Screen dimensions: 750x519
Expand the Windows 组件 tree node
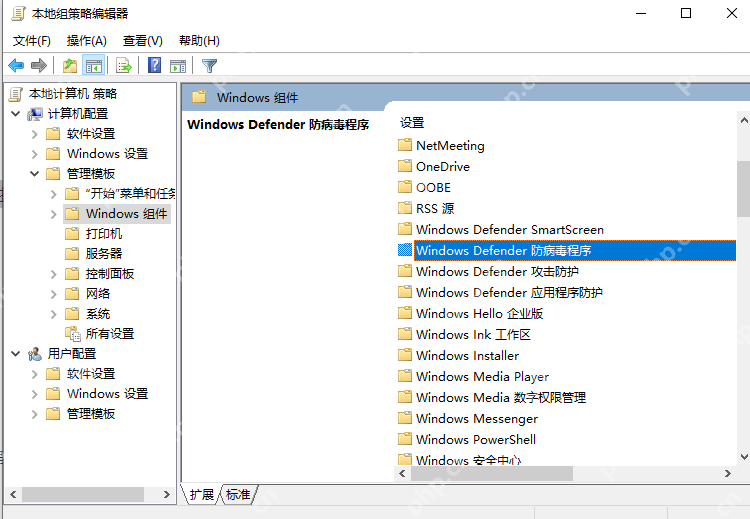(x=54, y=214)
